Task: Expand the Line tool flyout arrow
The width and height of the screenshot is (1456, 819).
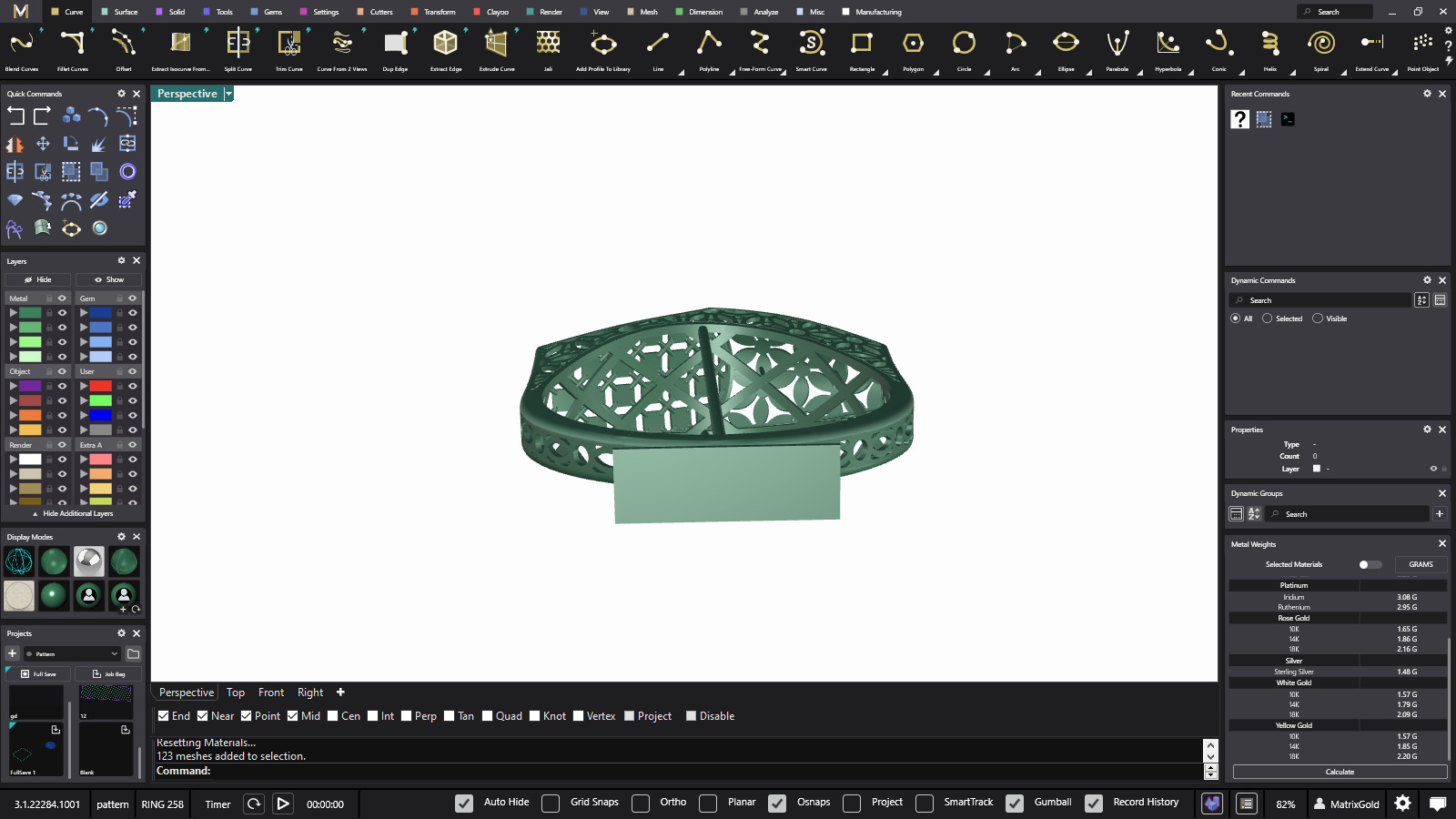Action: point(681,73)
